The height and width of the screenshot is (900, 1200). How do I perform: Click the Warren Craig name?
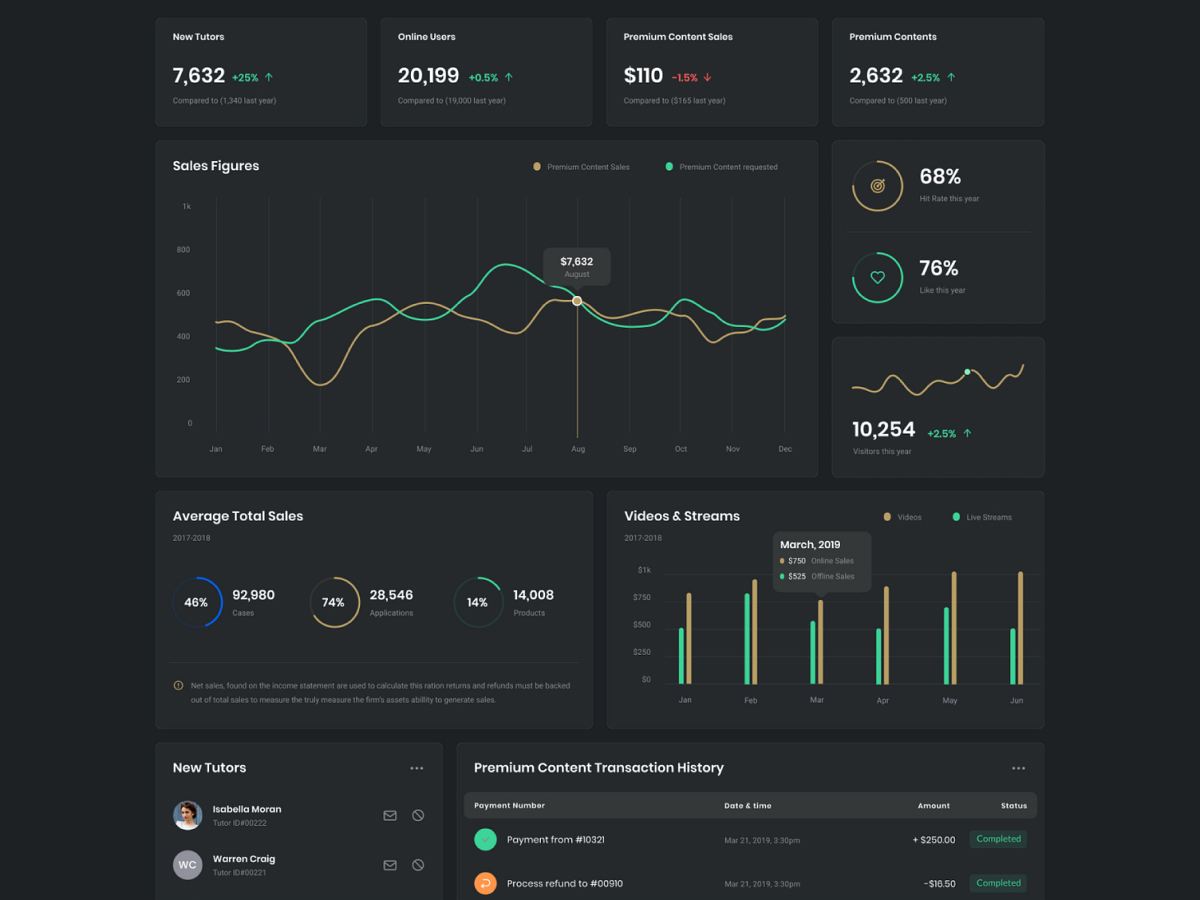click(244, 859)
